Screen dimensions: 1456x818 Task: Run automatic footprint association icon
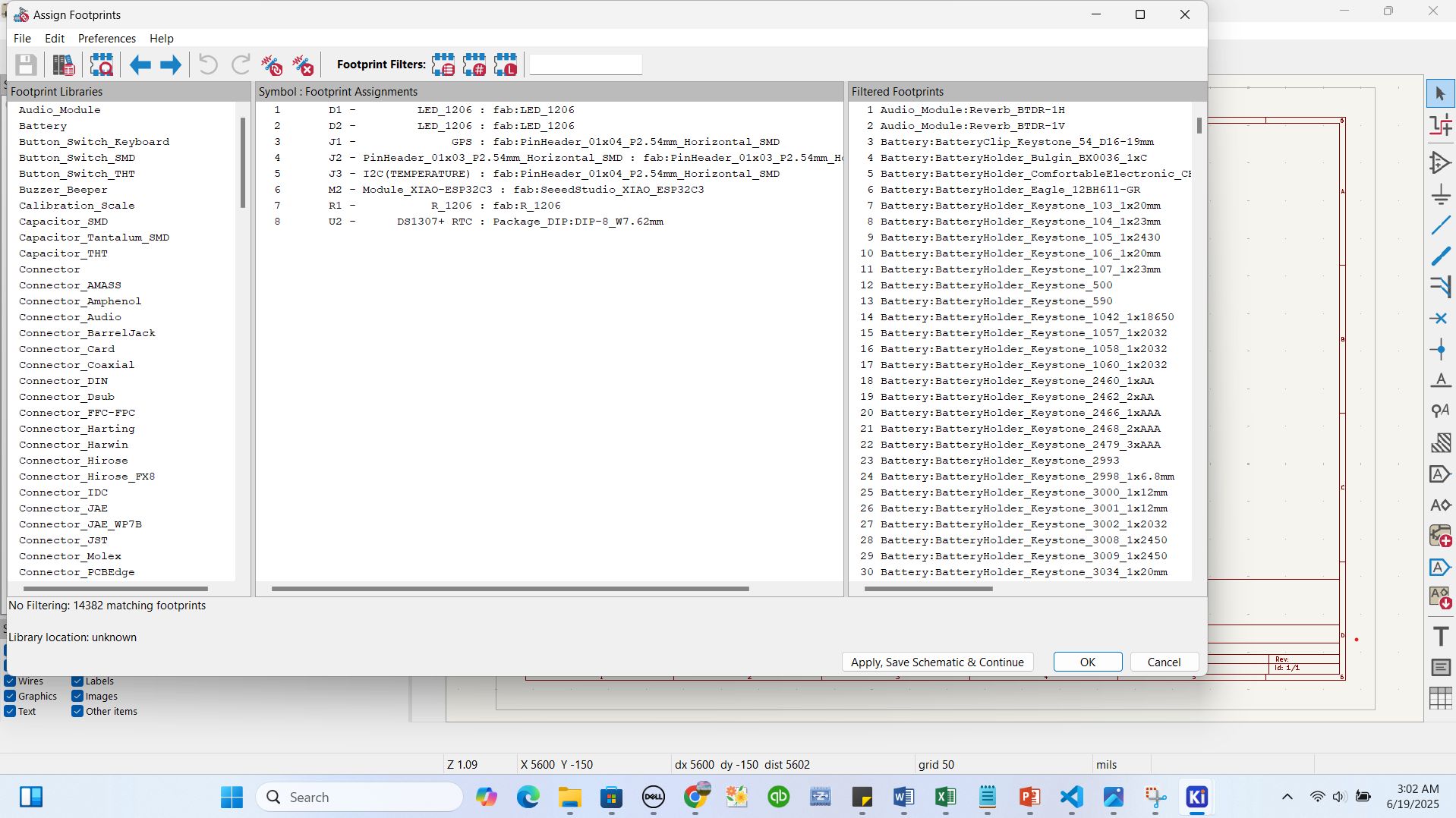[x=272, y=65]
